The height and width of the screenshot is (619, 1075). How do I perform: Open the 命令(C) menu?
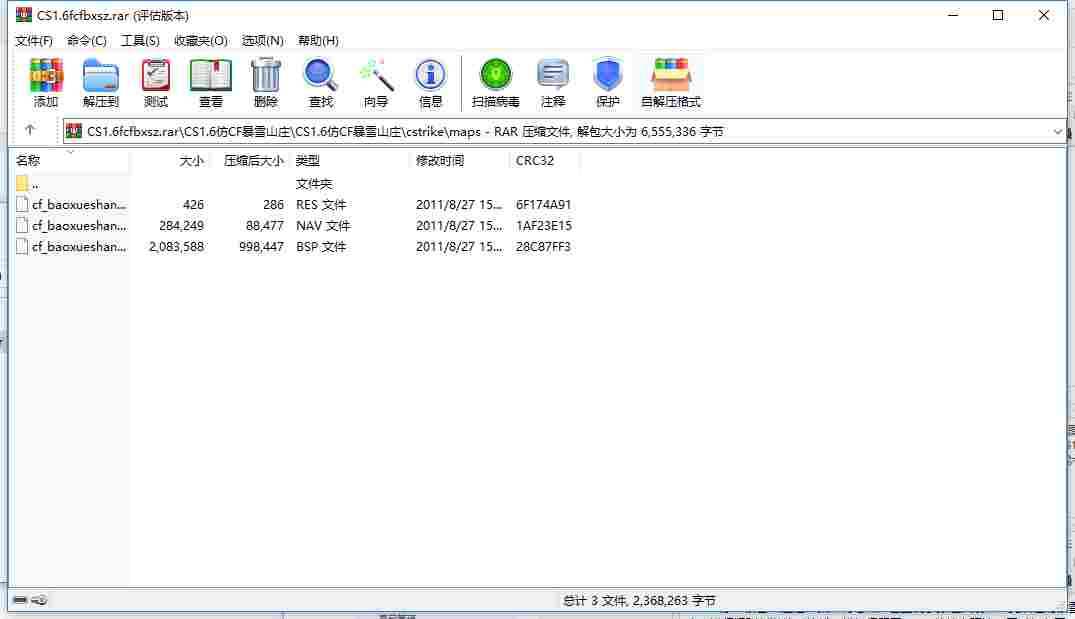(x=86, y=40)
